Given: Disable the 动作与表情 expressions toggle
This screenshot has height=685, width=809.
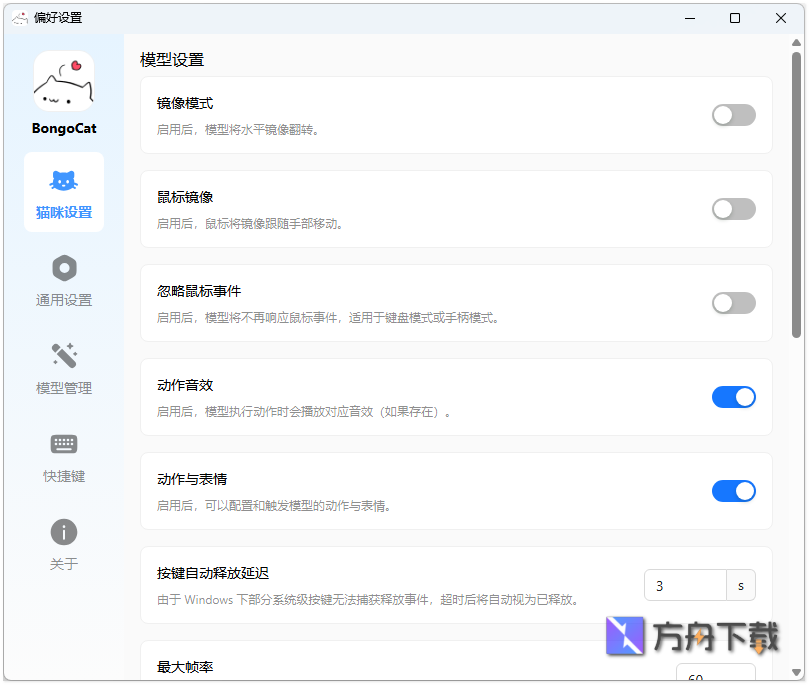Looking at the screenshot, I should tap(734, 491).
